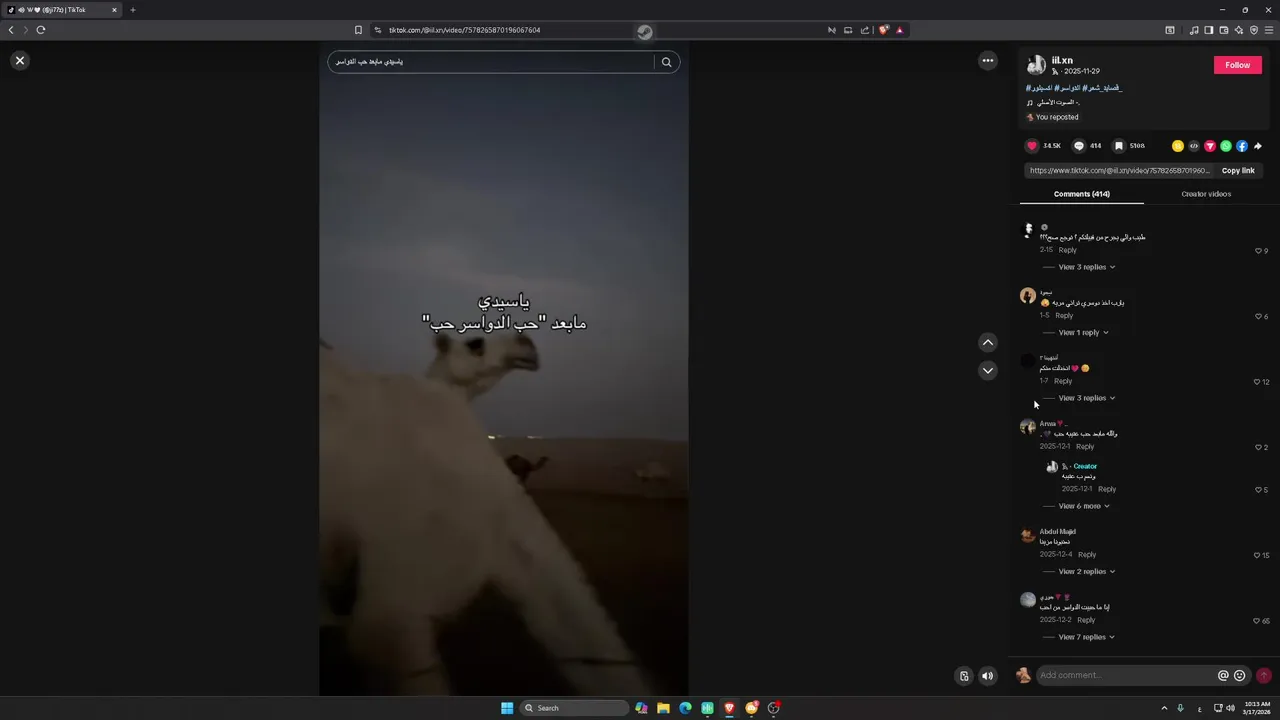Toggle the browser sidebar panel

pos(1208,30)
